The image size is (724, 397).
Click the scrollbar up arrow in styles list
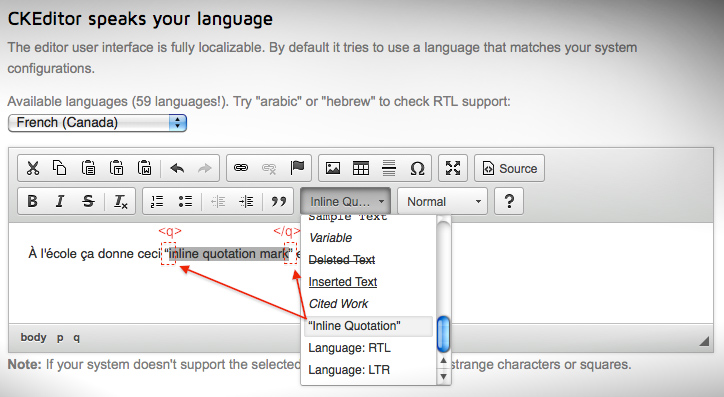(443, 361)
